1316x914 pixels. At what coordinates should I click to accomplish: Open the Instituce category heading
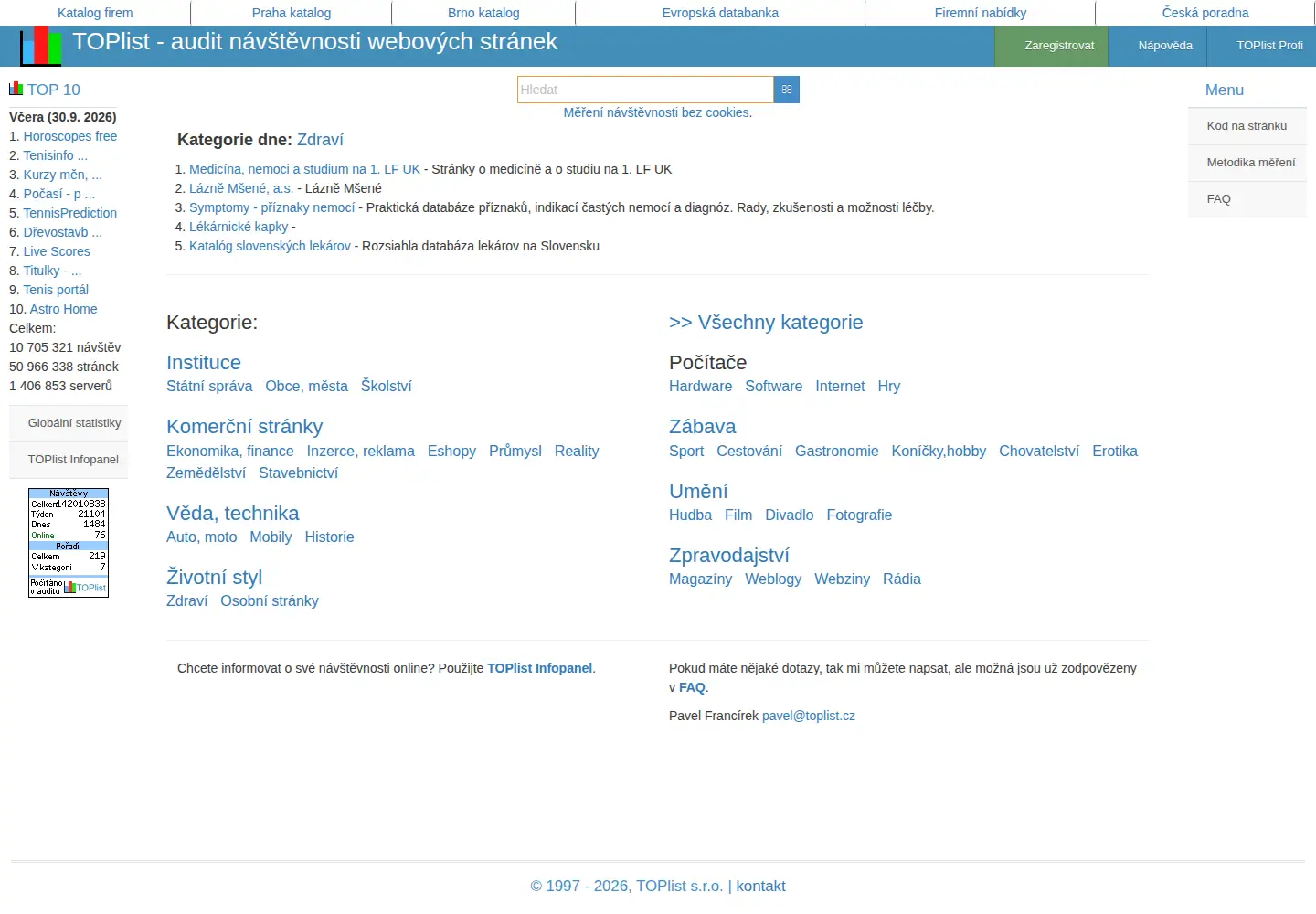pos(204,363)
